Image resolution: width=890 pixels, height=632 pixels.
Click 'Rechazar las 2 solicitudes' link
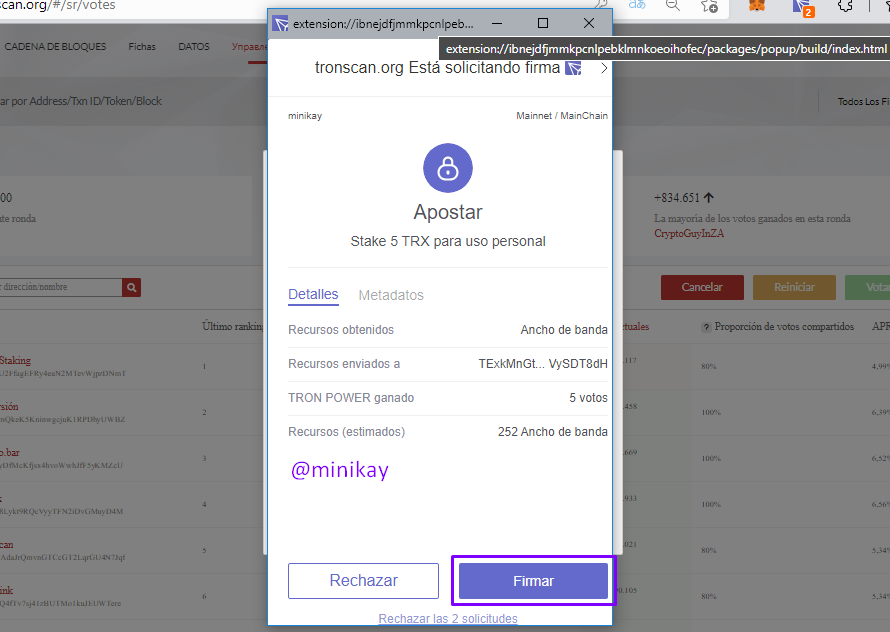448,618
